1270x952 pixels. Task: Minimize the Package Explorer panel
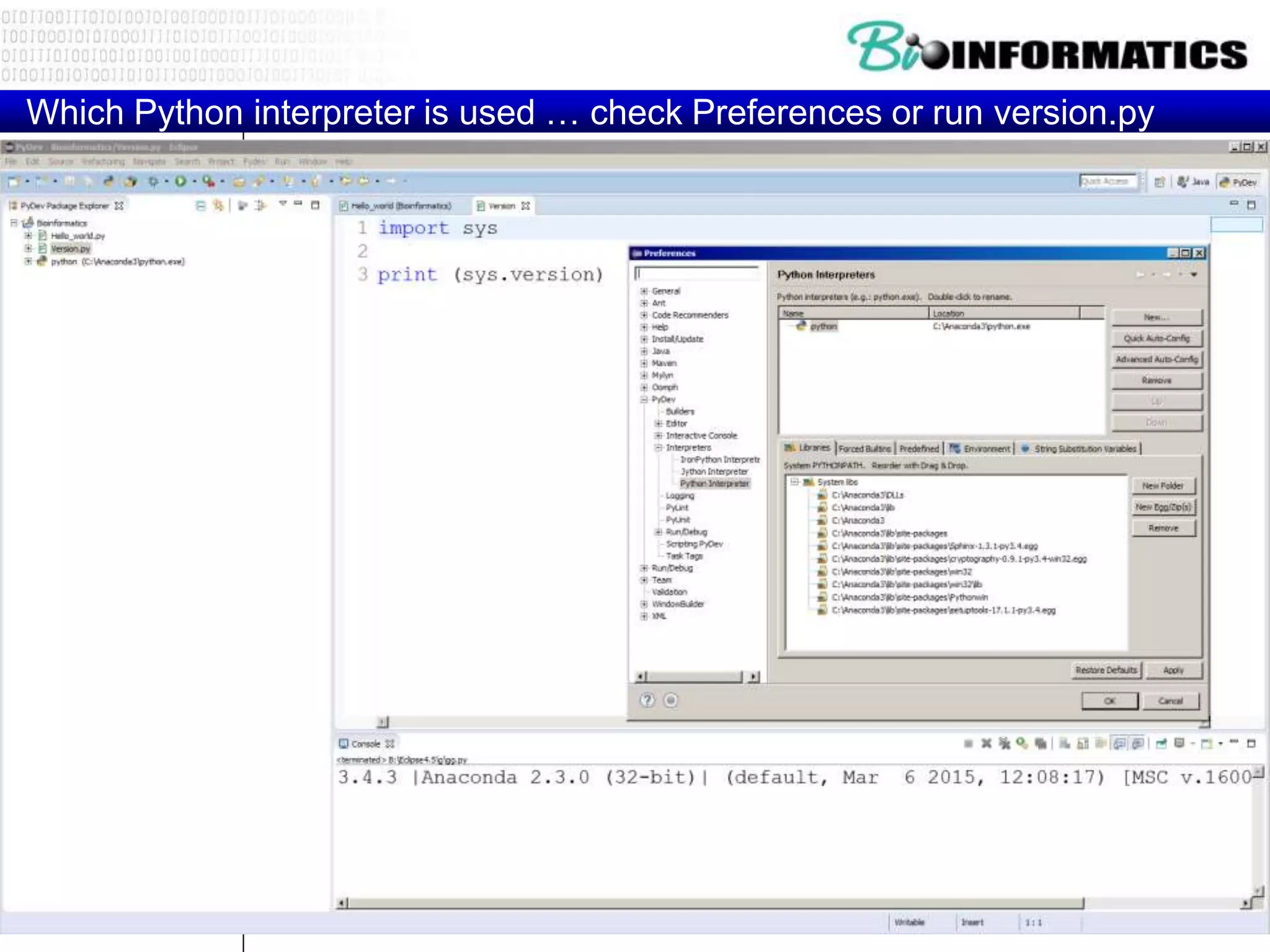pos(298,203)
